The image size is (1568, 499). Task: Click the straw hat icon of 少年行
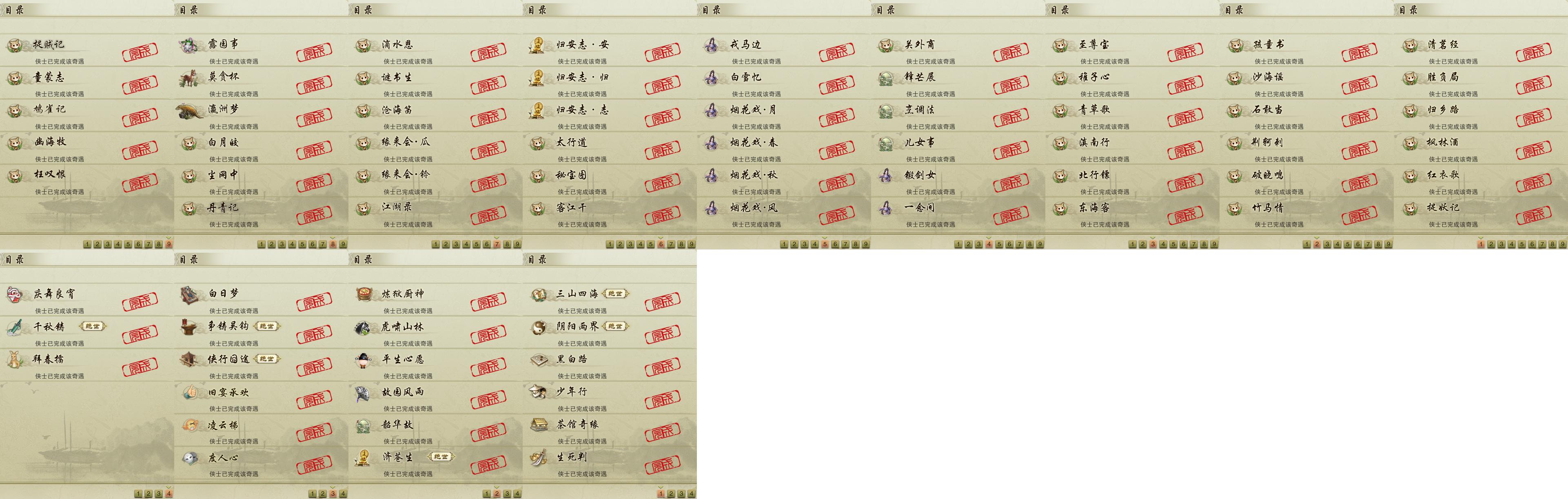[x=539, y=393]
